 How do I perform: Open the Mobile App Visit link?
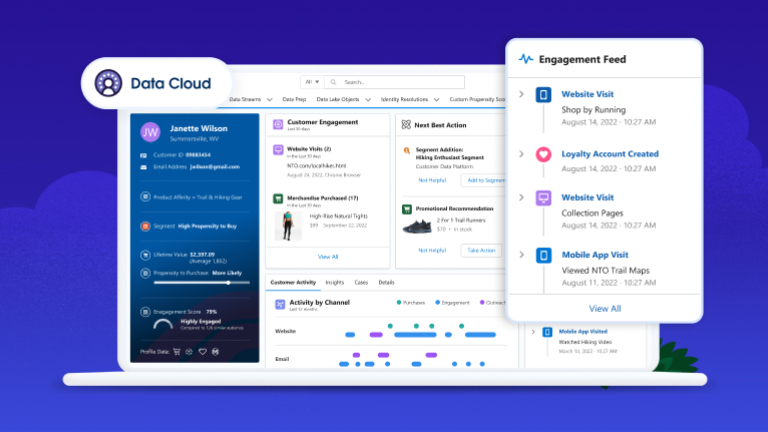(595, 255)
